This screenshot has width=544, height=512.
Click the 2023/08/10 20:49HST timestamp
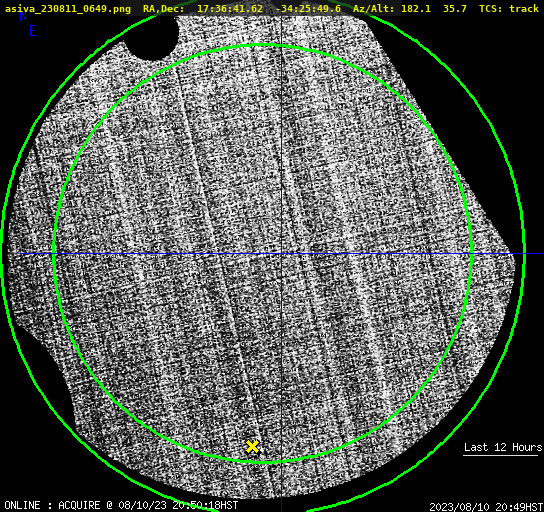(x=486, y=507)
